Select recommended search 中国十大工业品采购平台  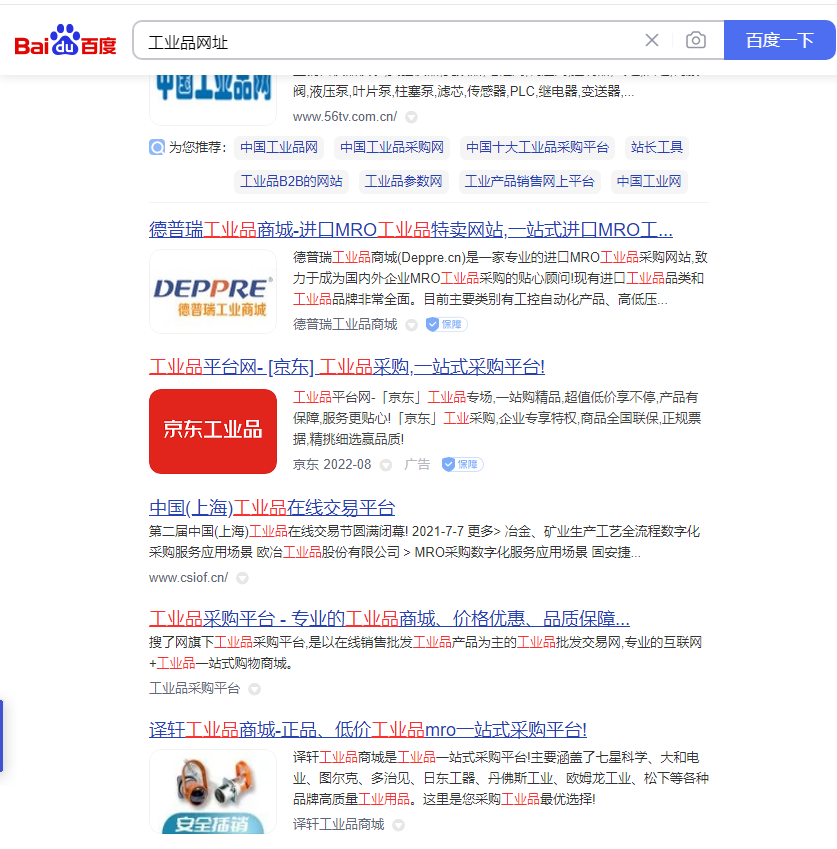point(537,147)
